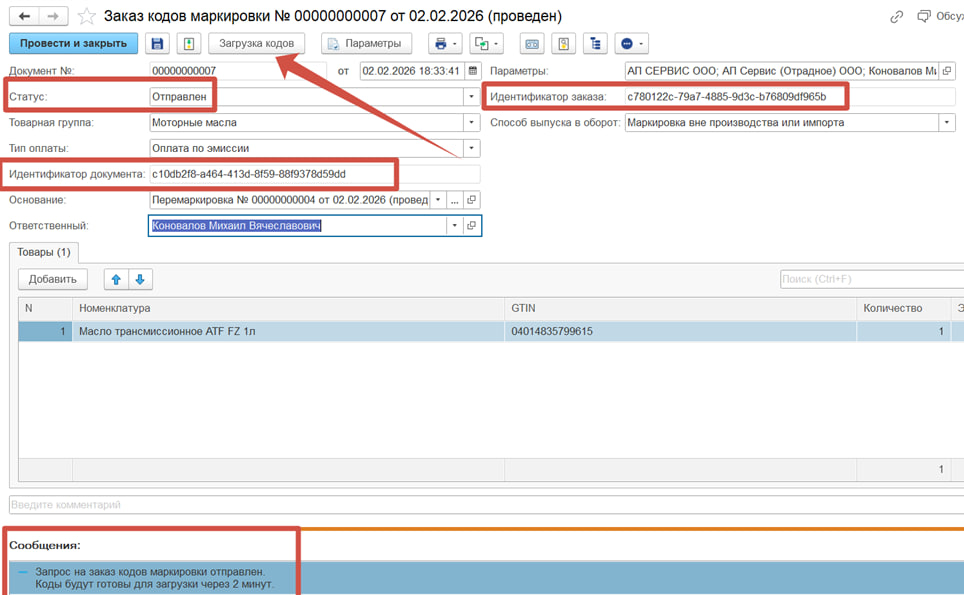Copy link to document with chain icon
This screenshot has height=595, width=964.
[896, 16]
